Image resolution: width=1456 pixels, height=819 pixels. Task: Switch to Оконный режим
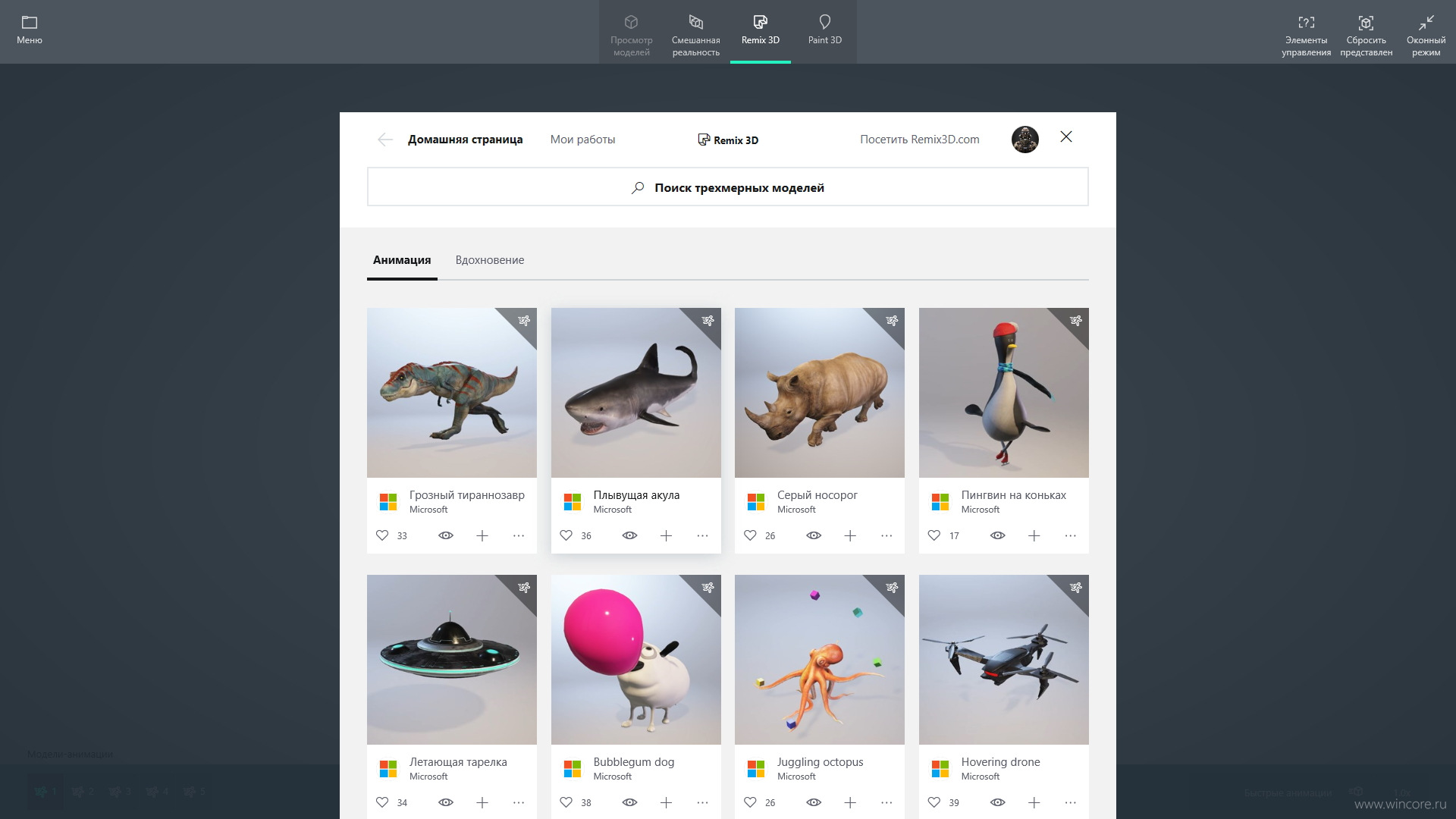(x=1426, y=32)
